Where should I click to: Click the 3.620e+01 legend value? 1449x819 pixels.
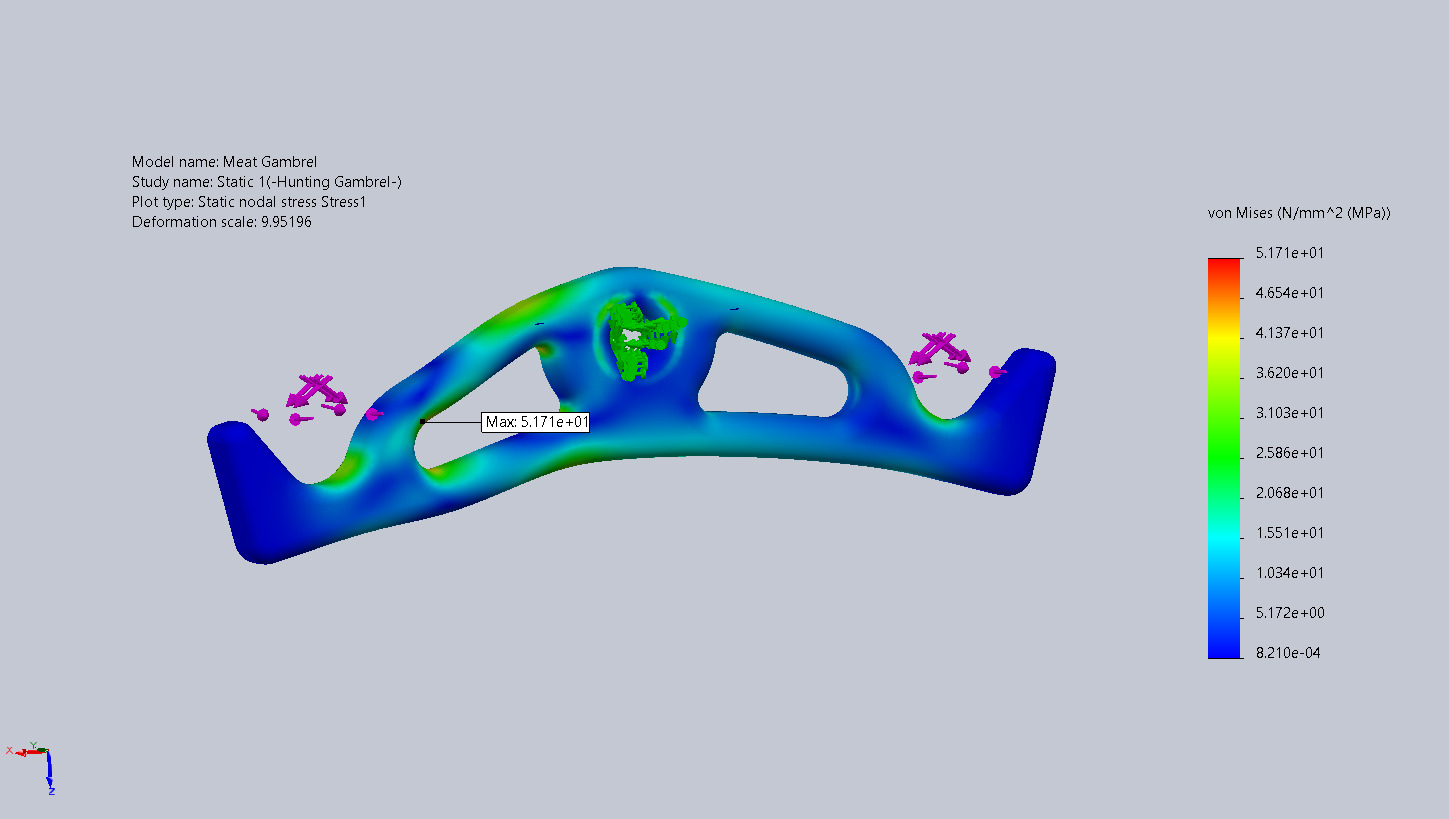(1290, 373)
